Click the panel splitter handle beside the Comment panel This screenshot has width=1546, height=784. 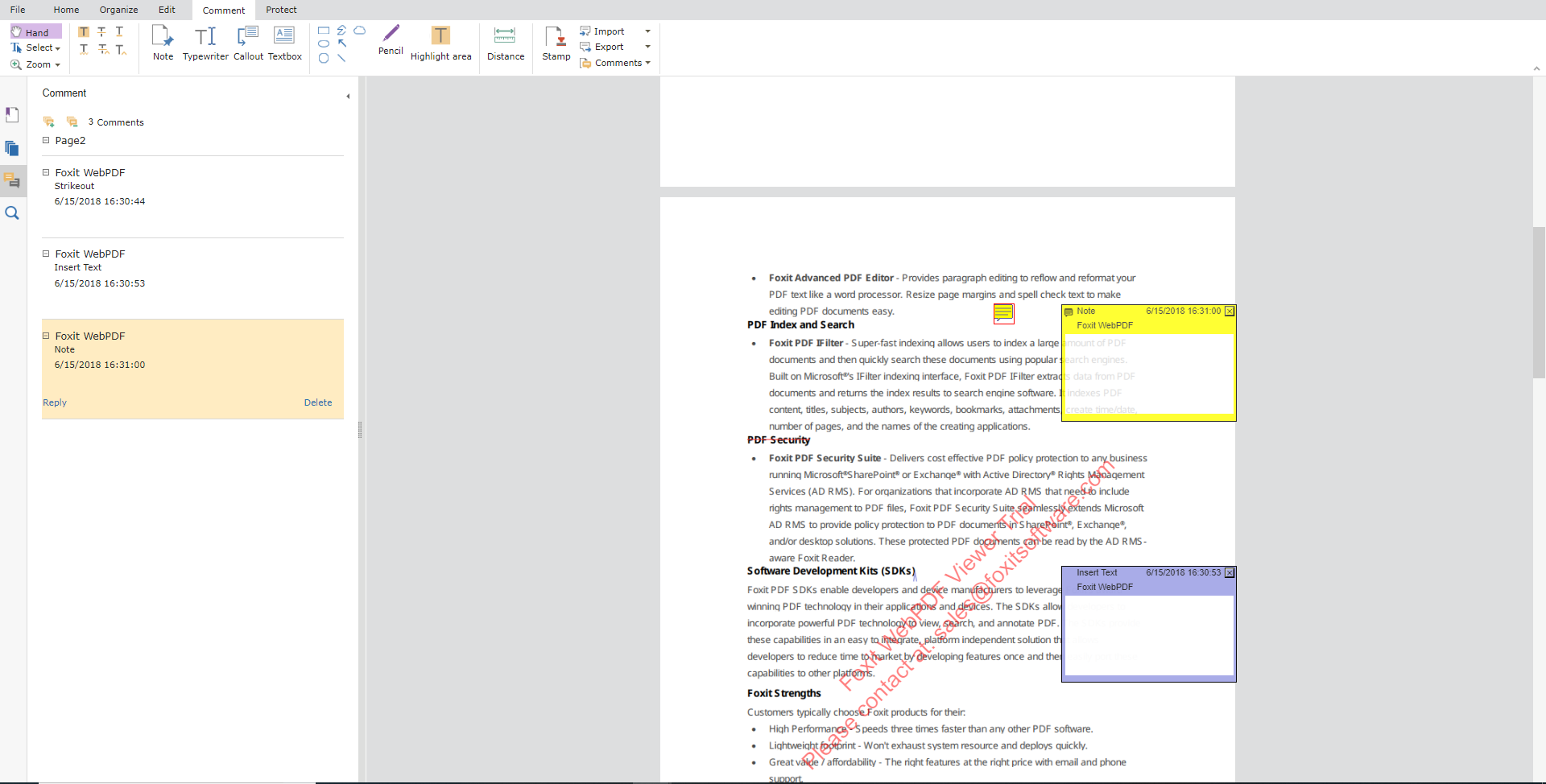click(x=360, y=431)
